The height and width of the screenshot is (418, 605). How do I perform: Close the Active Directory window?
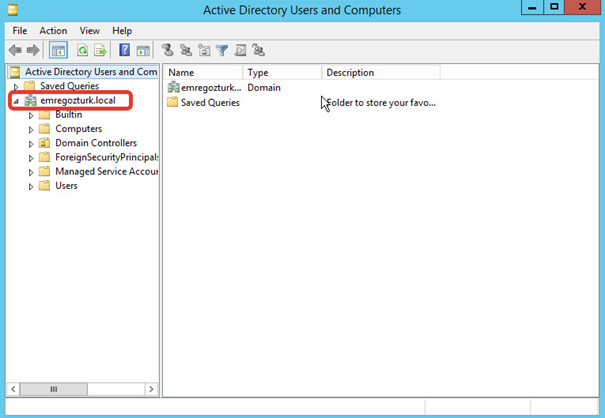pyautogui.click(x=583, y=7)
